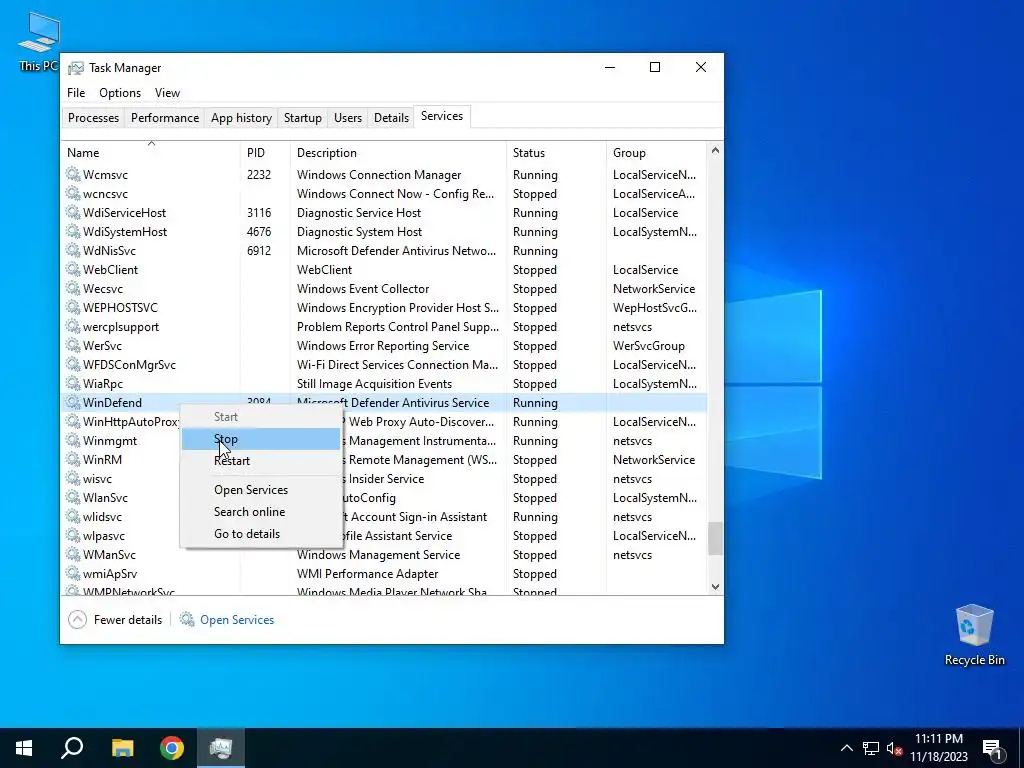Switch to the App history tab
The width and height of the screenshot is (1024, 768).
pyautogui.click(x=241, y=118)
